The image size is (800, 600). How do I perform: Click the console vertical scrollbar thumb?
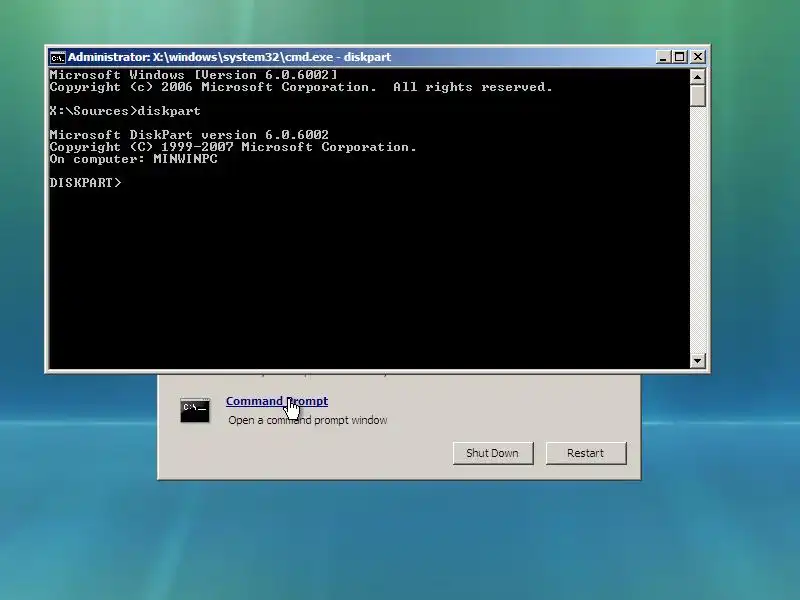coord(697,96)
